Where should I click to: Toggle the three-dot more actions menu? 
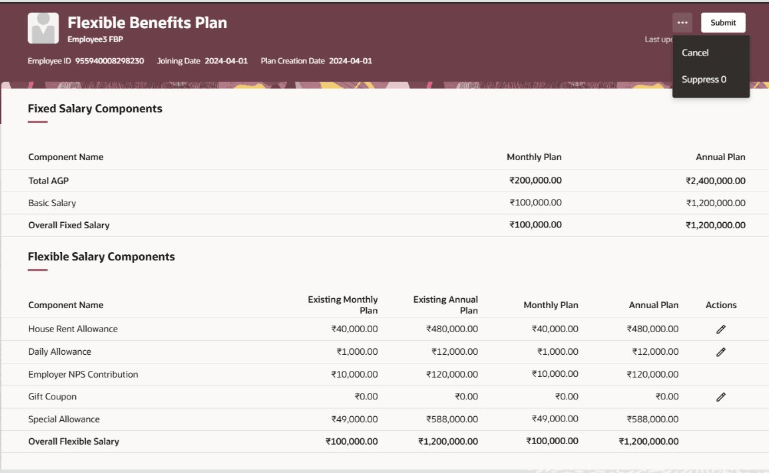click(682, 23)
